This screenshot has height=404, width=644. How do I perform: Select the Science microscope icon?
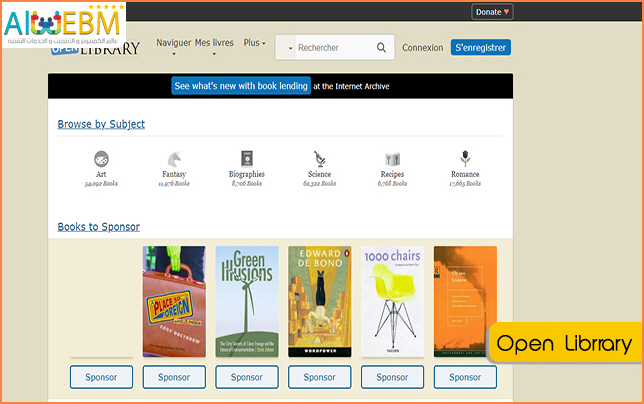320,158
